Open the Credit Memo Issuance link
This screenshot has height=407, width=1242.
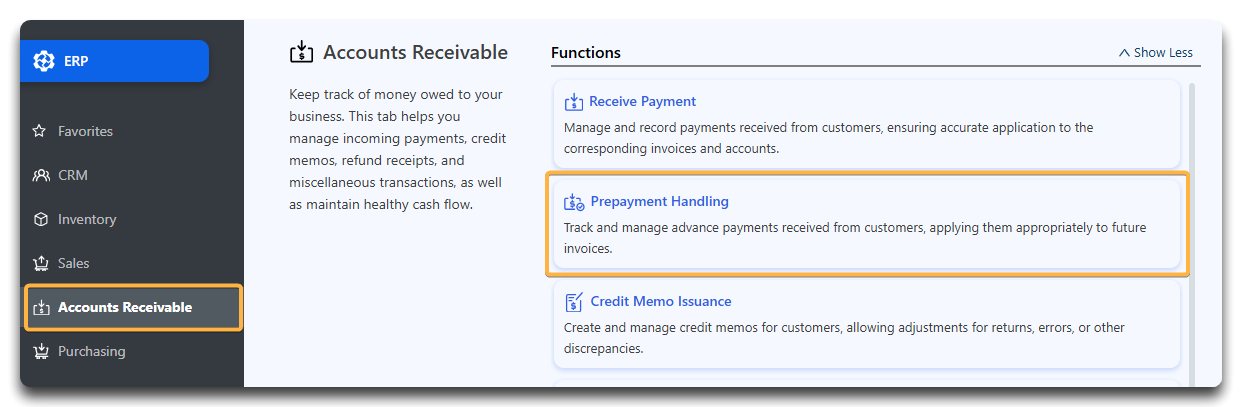(661, 301)
